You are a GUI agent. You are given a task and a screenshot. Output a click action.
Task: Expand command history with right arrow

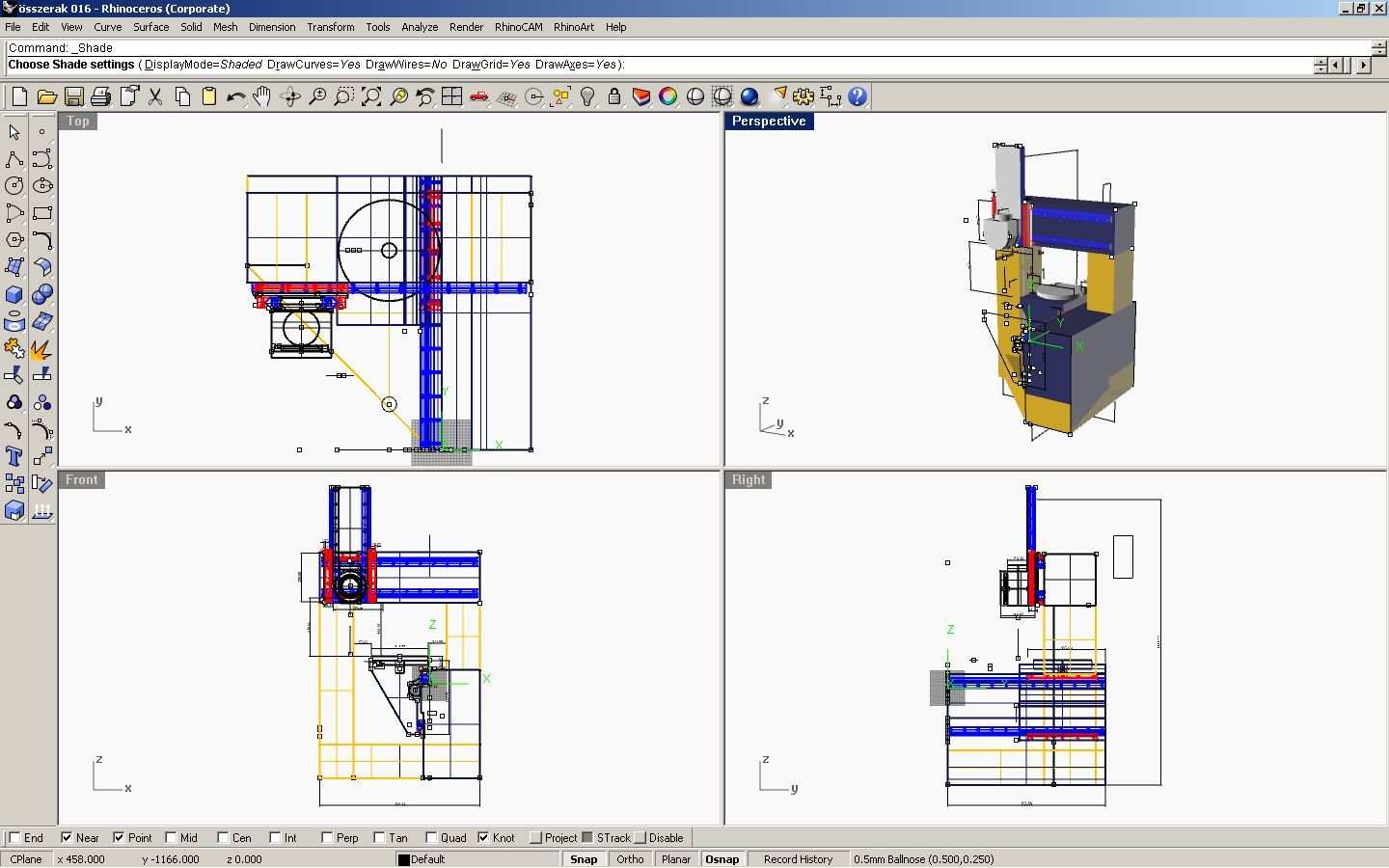(x=1363, y=66)
